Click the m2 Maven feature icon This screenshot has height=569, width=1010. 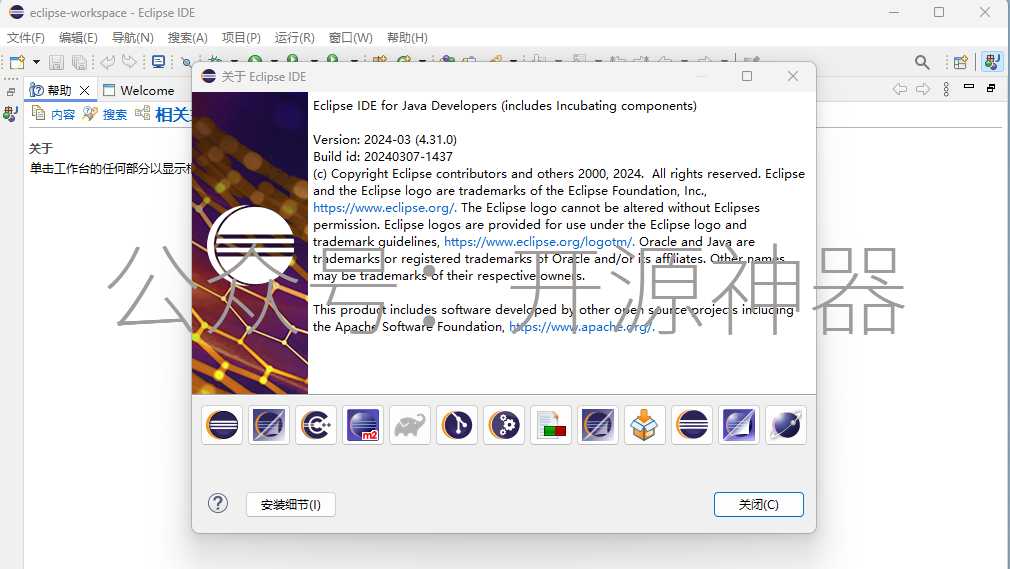363,425
